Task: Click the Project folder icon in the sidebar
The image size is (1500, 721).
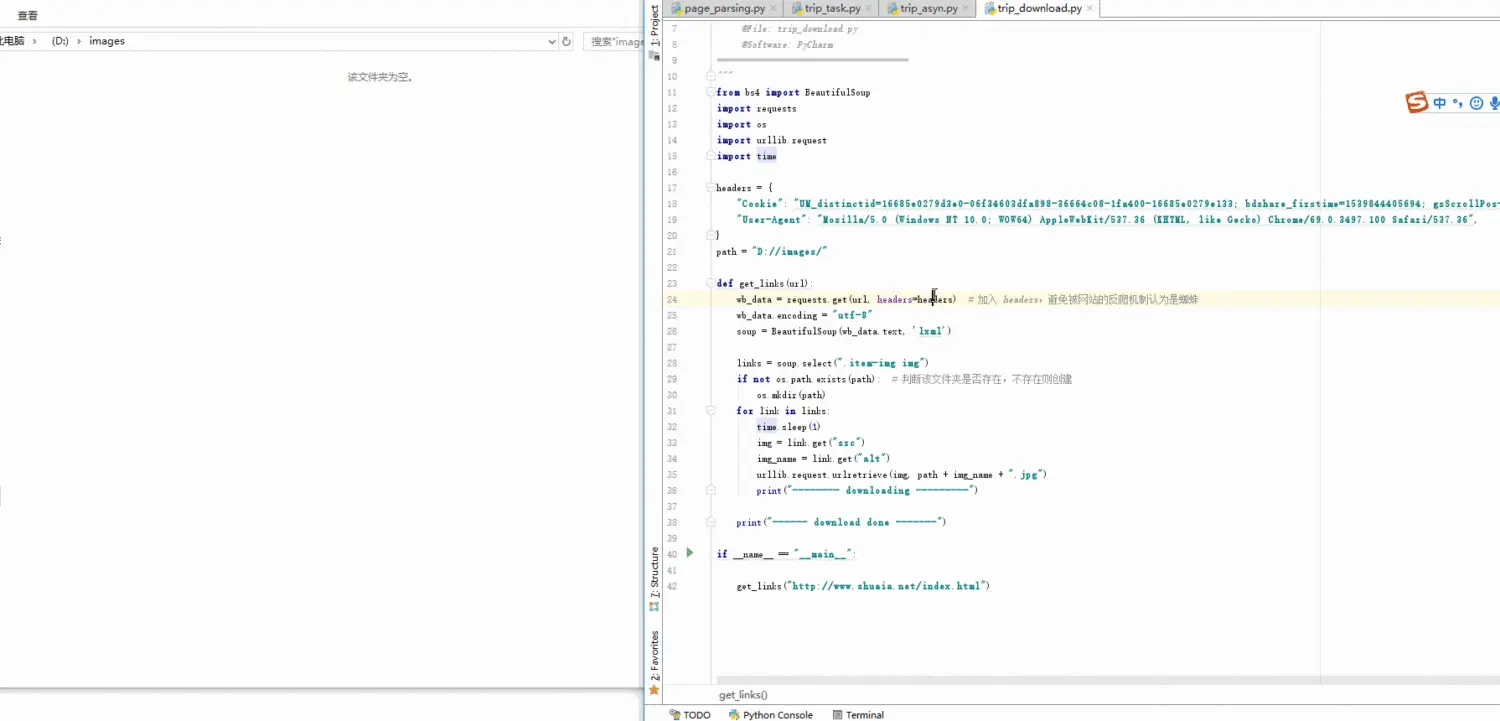Action: (654, 56)
